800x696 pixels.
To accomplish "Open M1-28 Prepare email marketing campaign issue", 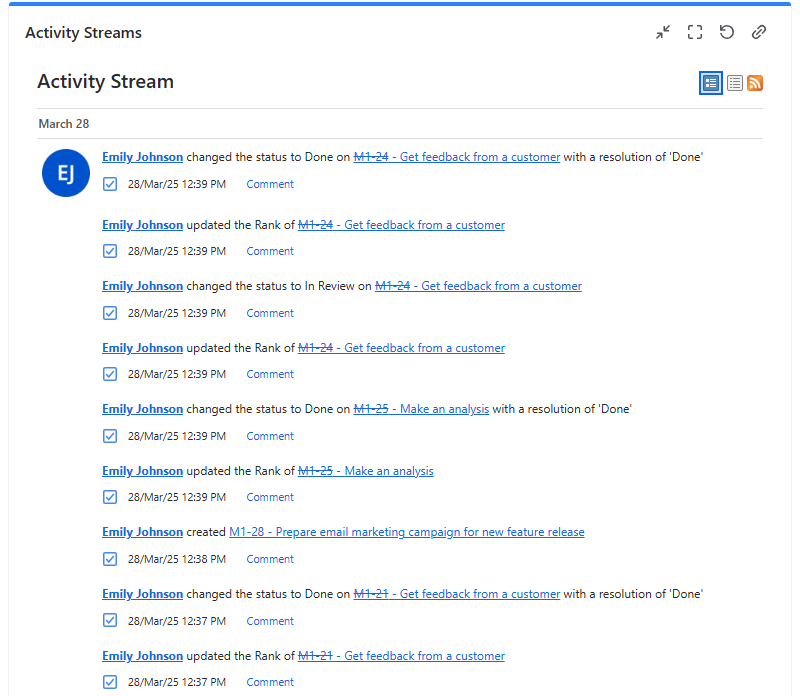I will pyautogui.click(x=406, y=531).
